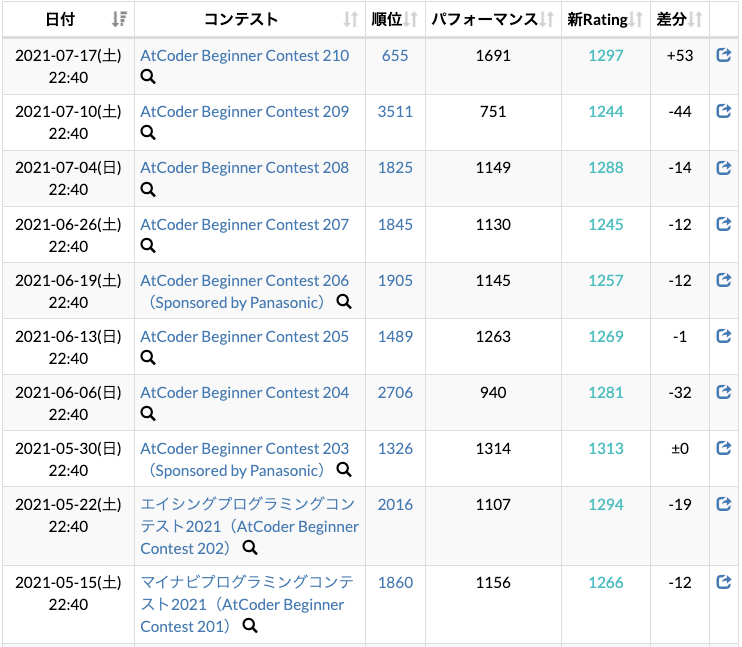Sort table by 差分 column

click(x=680, y=19)
